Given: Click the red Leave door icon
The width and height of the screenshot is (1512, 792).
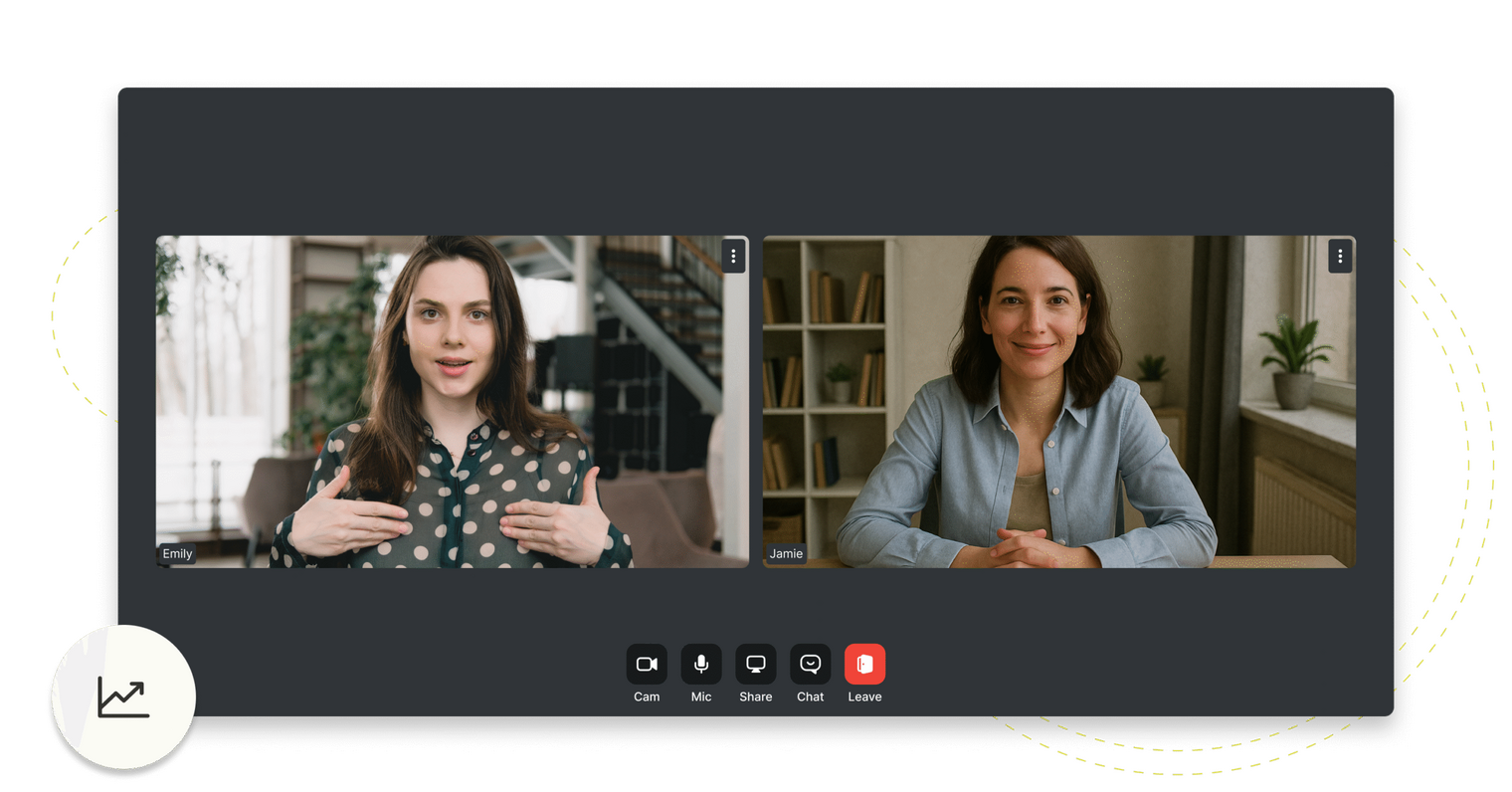Looking at the screenshot, I should [864, 664].
